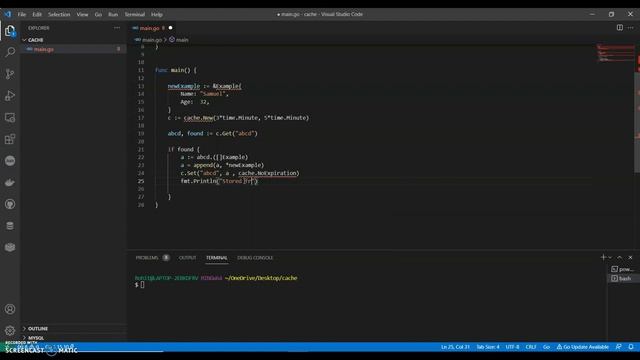Switch to the Problems panel tab
This screenshot has width=640, height=360.
tap(152, 258)
